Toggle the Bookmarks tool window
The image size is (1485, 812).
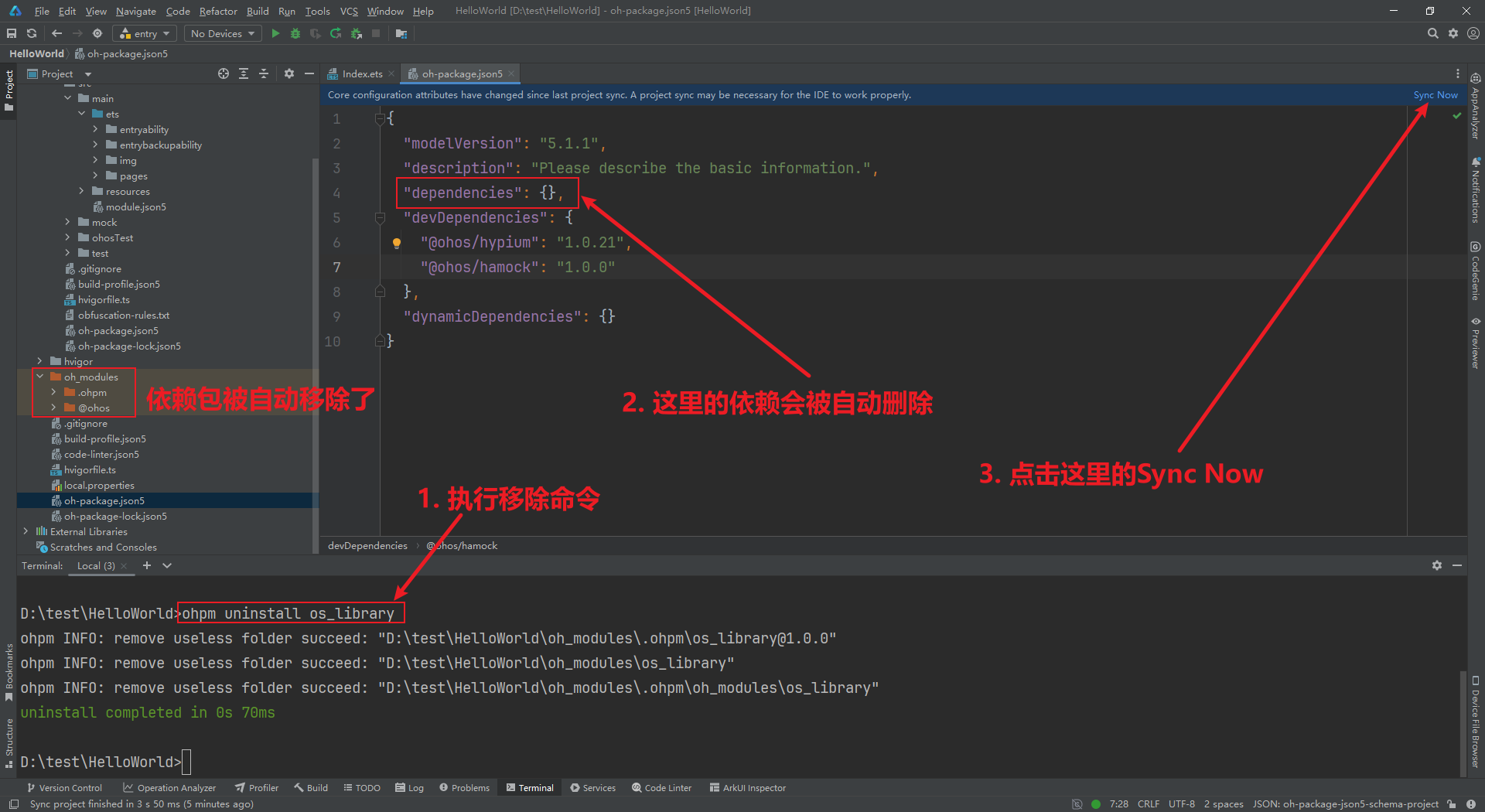[x=9, y=672]
